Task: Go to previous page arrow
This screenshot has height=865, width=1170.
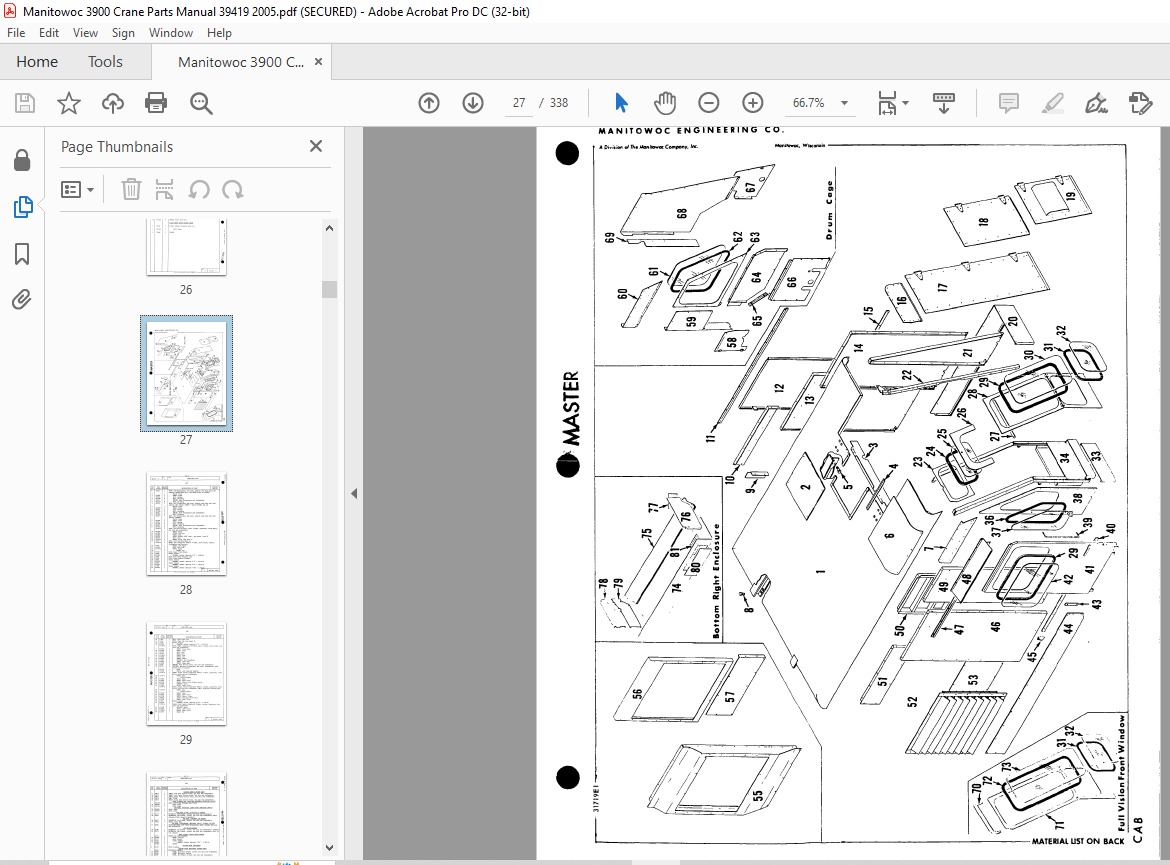Action: click(x=429, y=103)
